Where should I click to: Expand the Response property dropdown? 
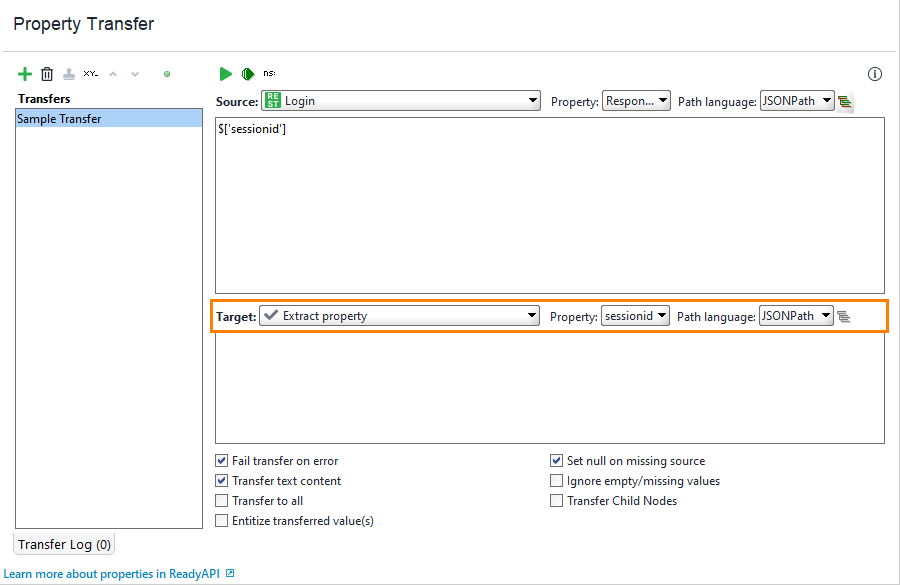pos(636,100)
